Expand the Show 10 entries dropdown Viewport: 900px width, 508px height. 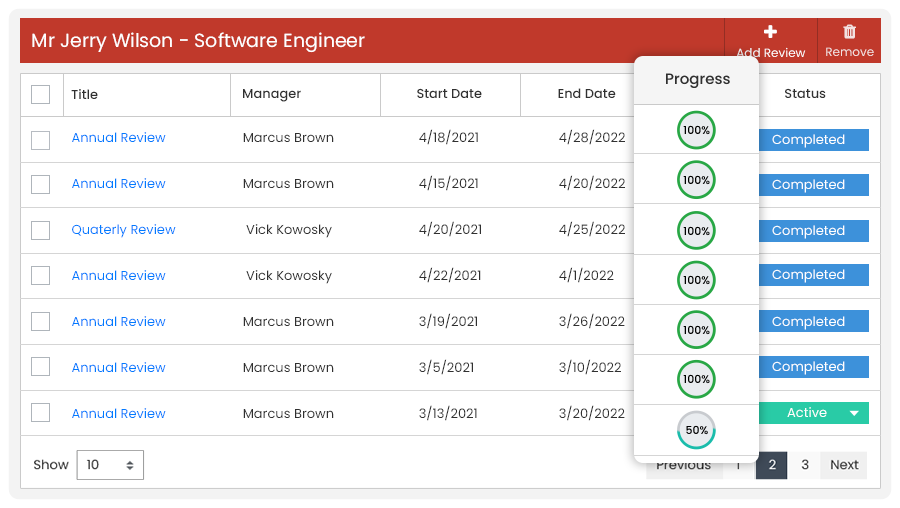(110, 465)
